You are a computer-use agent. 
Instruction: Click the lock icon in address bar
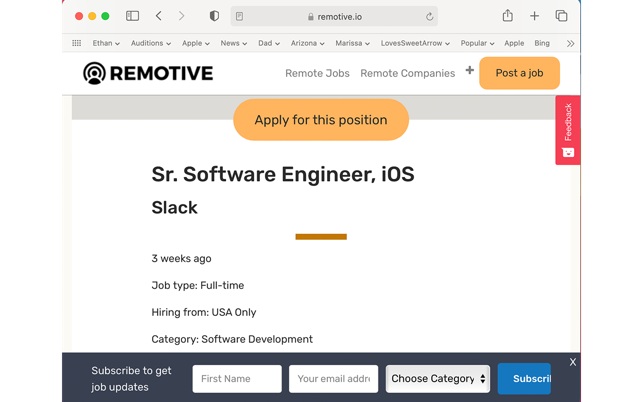tap(311, 17)
